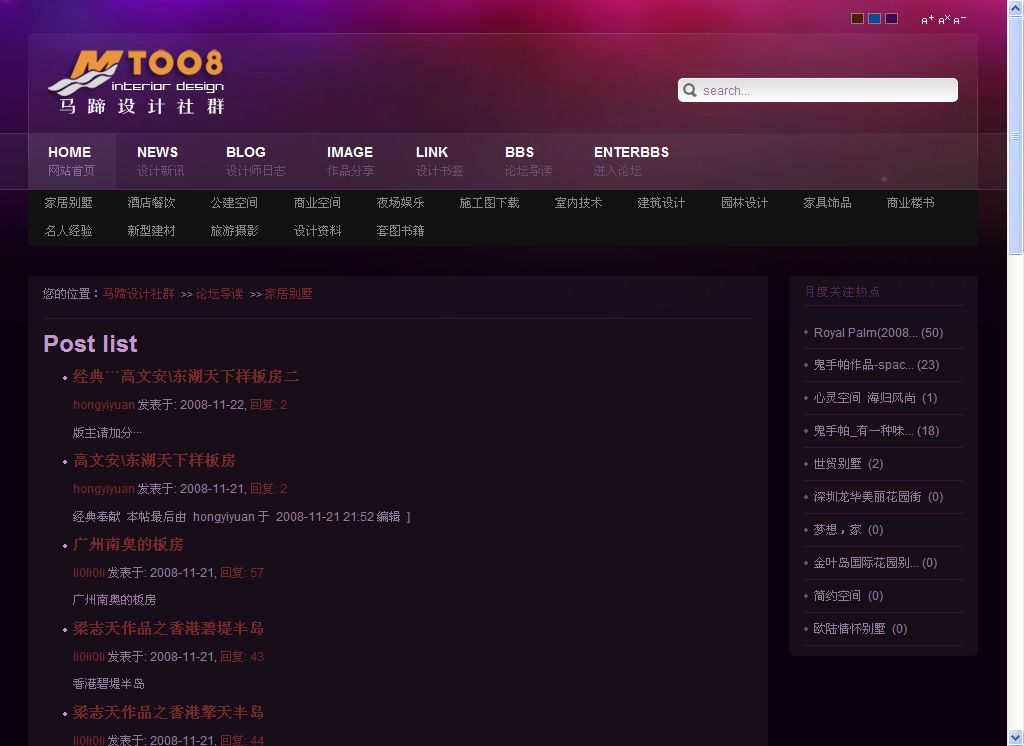The height and width of the screenshot is (746, 1024).
Task: Click the search input field
Action: [818, 90]
